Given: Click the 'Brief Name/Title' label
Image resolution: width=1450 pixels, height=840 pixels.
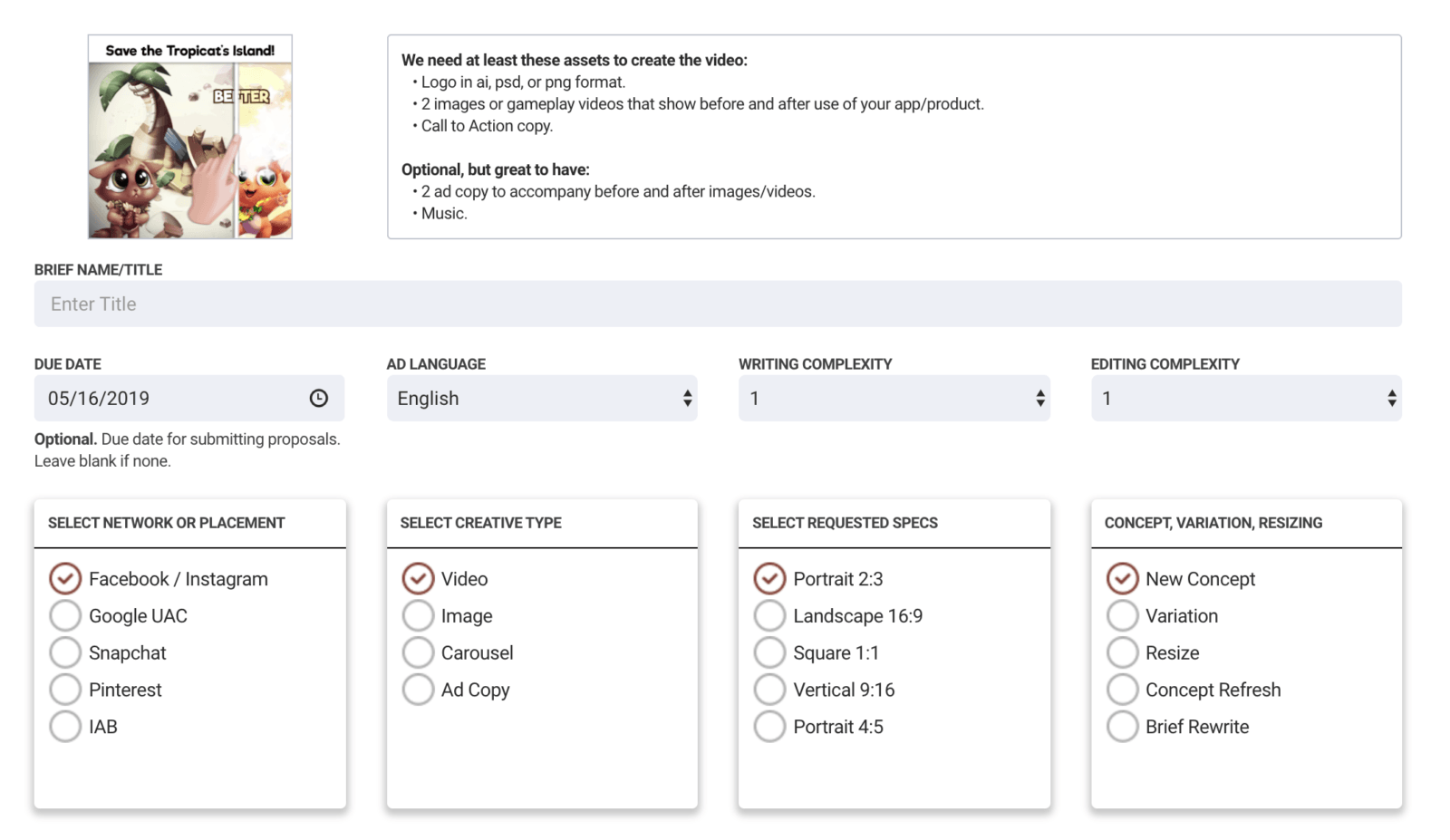Looking at the screenshot, I should (x=99, y=270).
